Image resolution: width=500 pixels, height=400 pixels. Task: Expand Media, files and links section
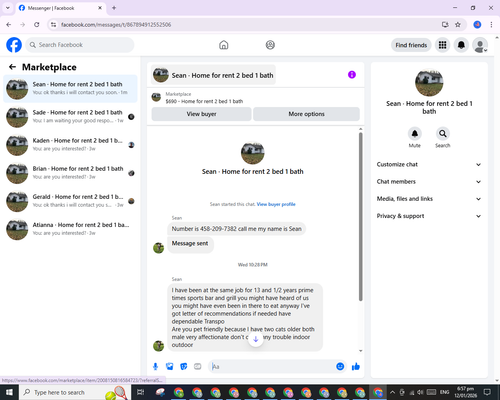pos(429,199)
